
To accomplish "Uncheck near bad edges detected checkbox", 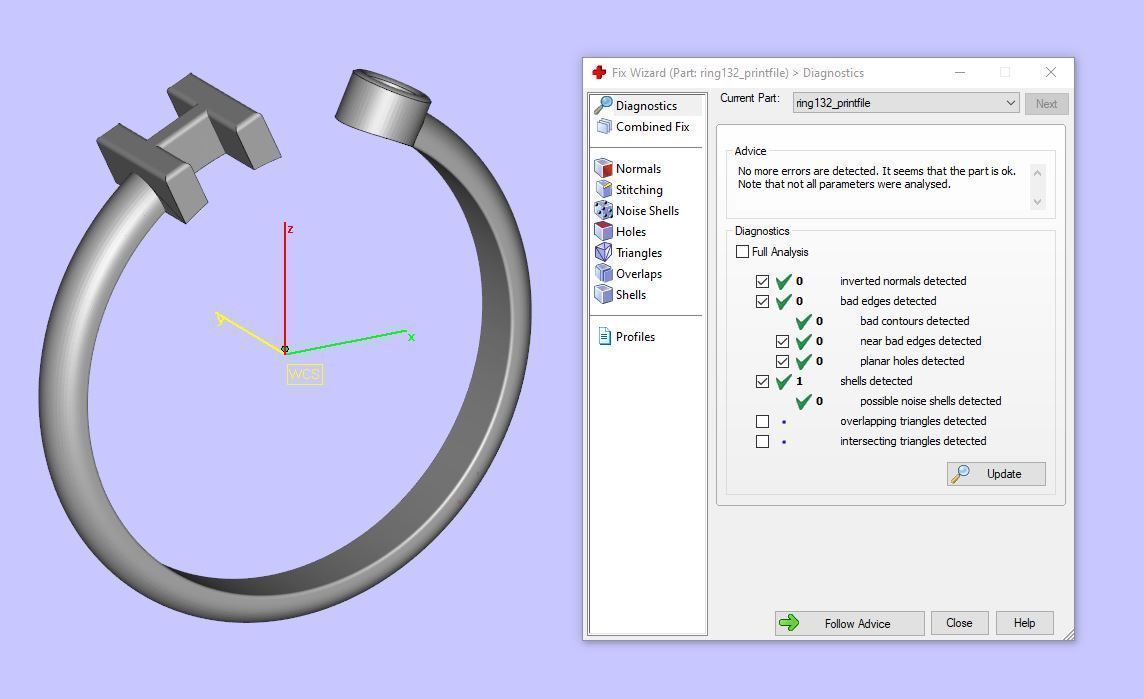I will pyautogui.click(x=782, y=341).
